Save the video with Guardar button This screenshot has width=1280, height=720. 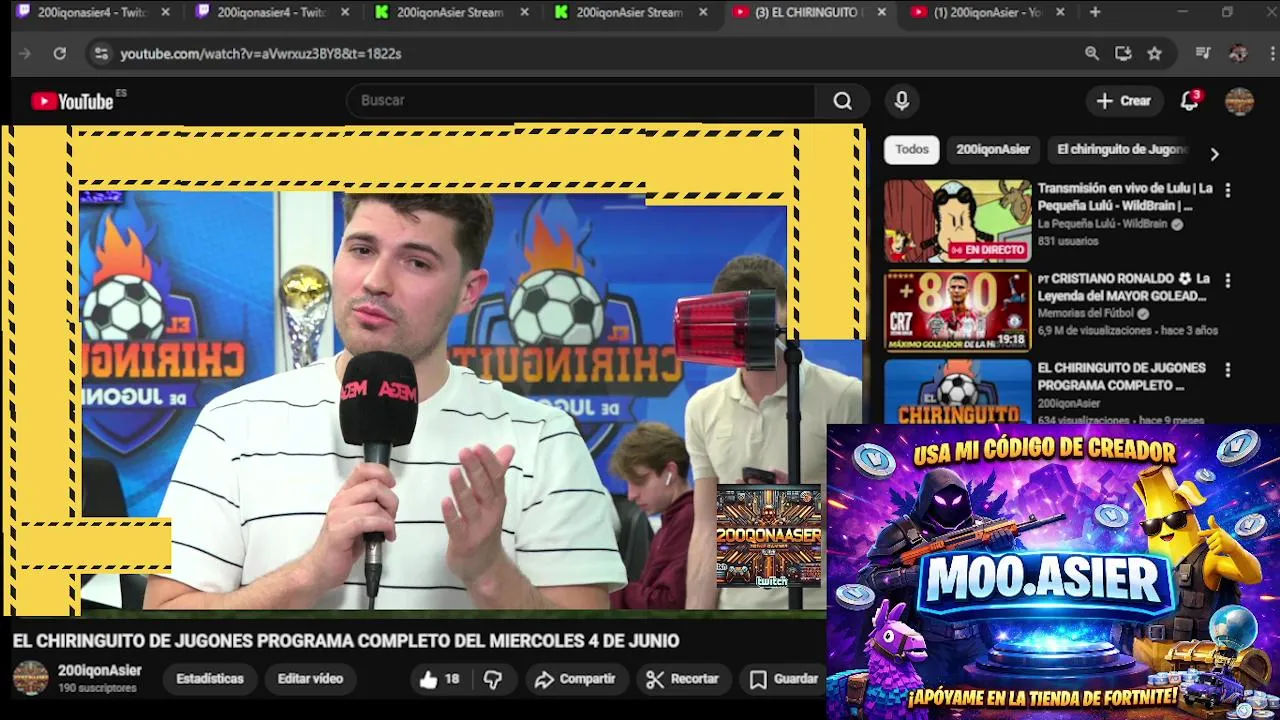785,679
